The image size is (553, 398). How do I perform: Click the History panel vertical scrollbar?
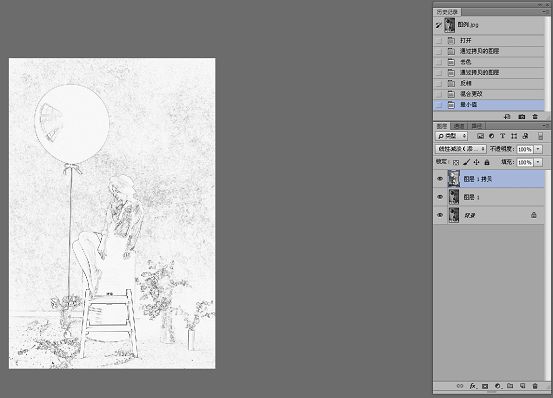547,63
